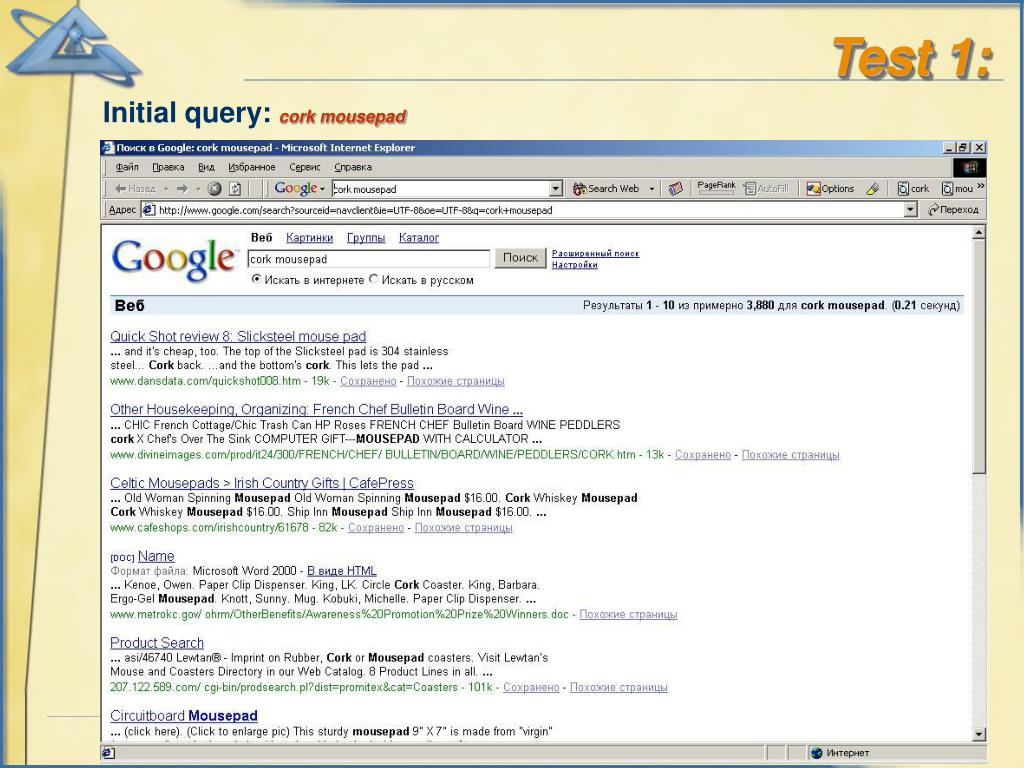Click the Google toolbar news icon
The height and width of the screenshot is (768, 1024).
675,189
